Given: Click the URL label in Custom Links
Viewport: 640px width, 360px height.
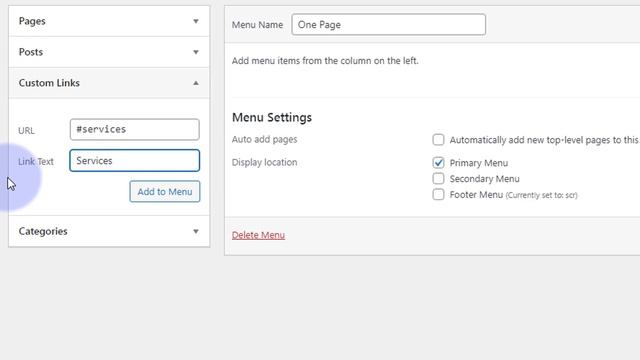Looking at the screenshot, I should [x=27, y=131].
